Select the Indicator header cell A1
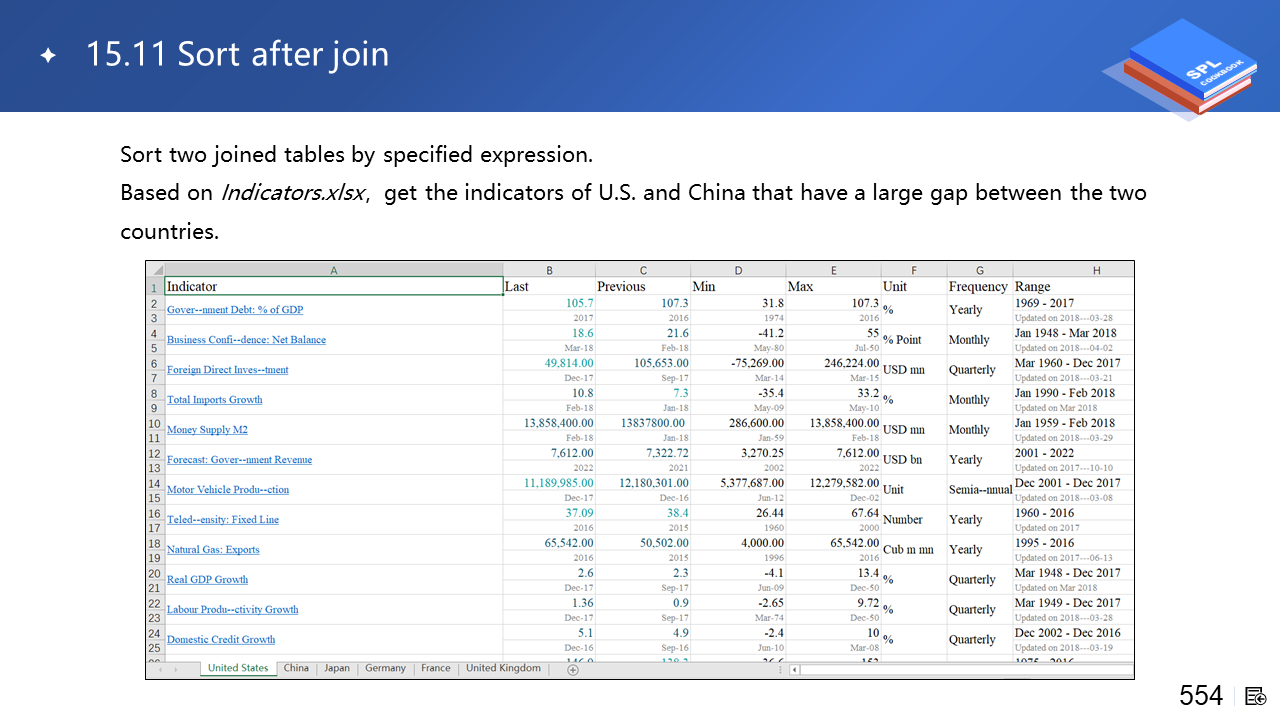 coord(333,287)
